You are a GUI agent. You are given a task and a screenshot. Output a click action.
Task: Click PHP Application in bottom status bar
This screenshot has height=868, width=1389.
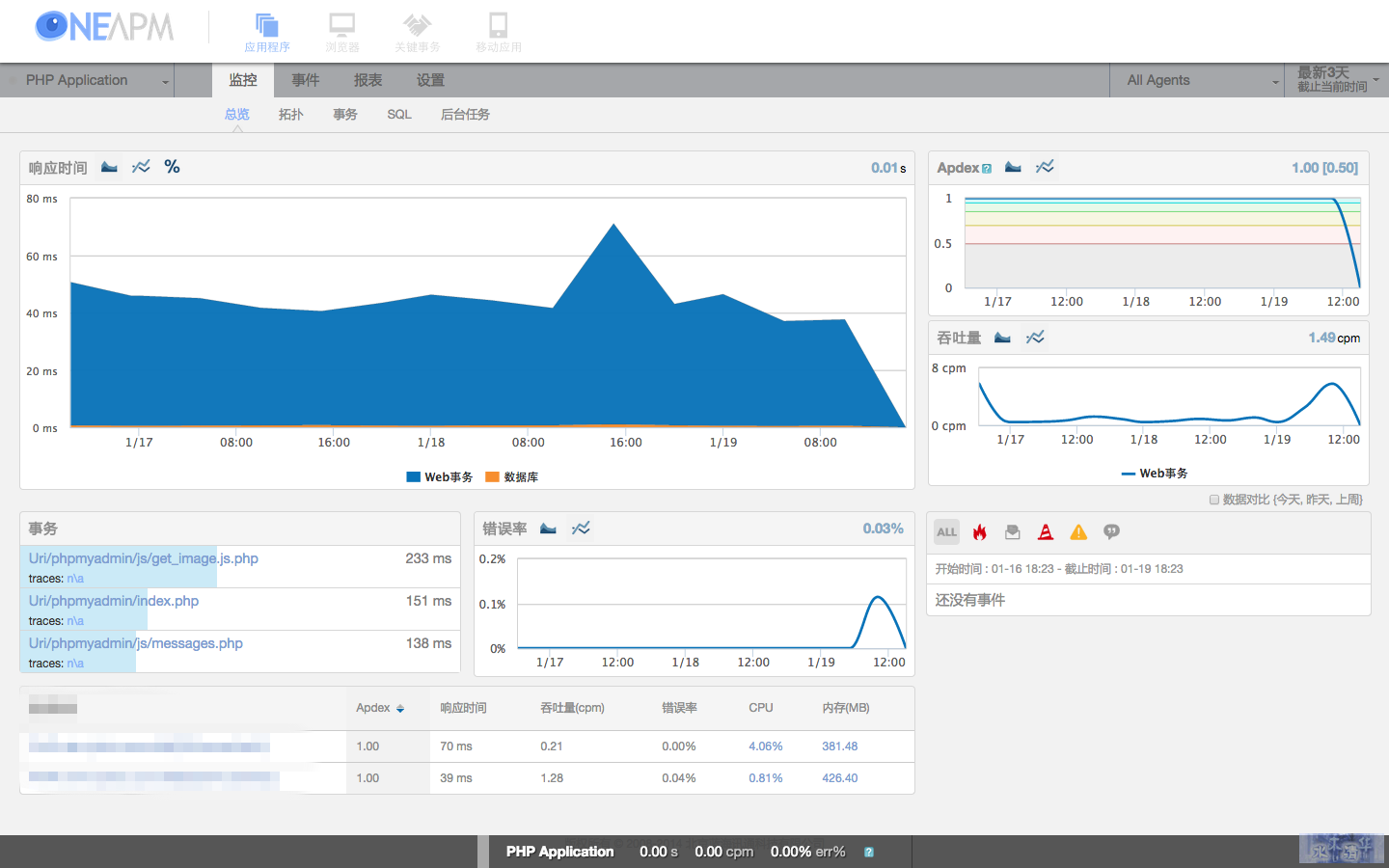(560, 852)
